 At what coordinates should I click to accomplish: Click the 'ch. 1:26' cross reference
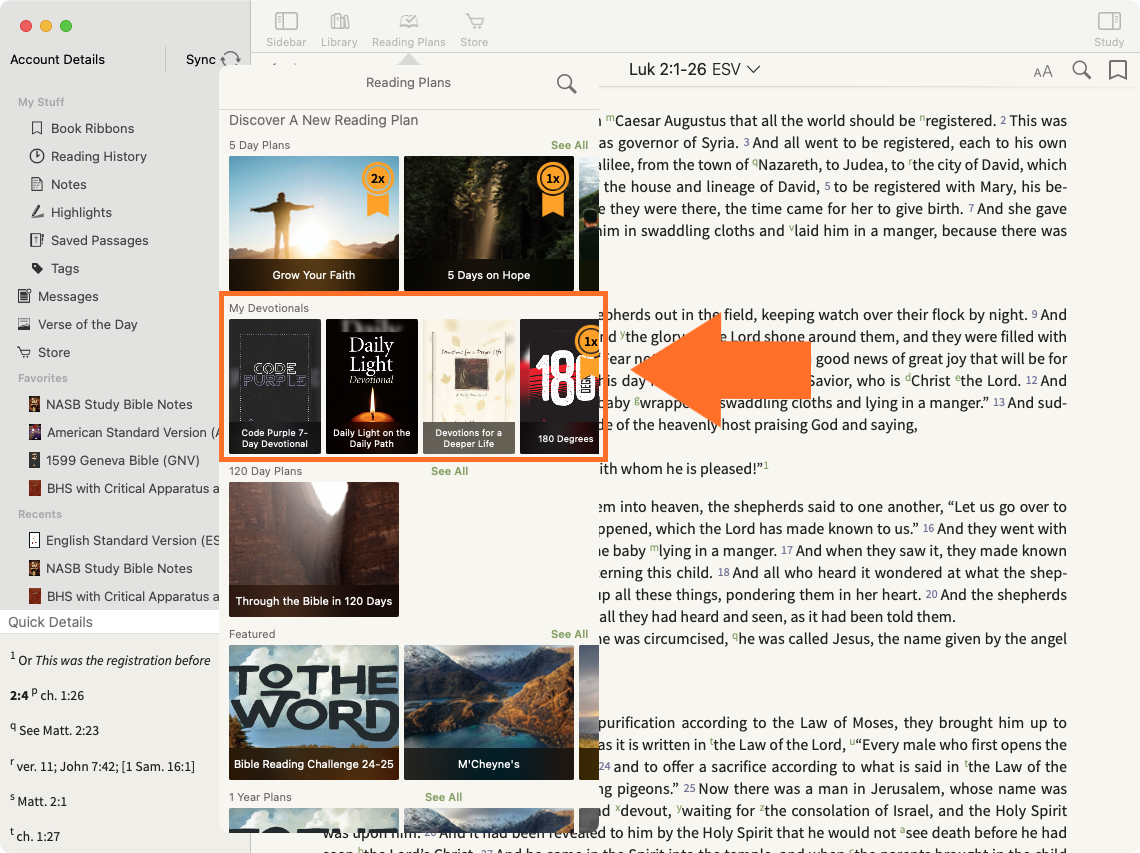[x=62, y=696]
